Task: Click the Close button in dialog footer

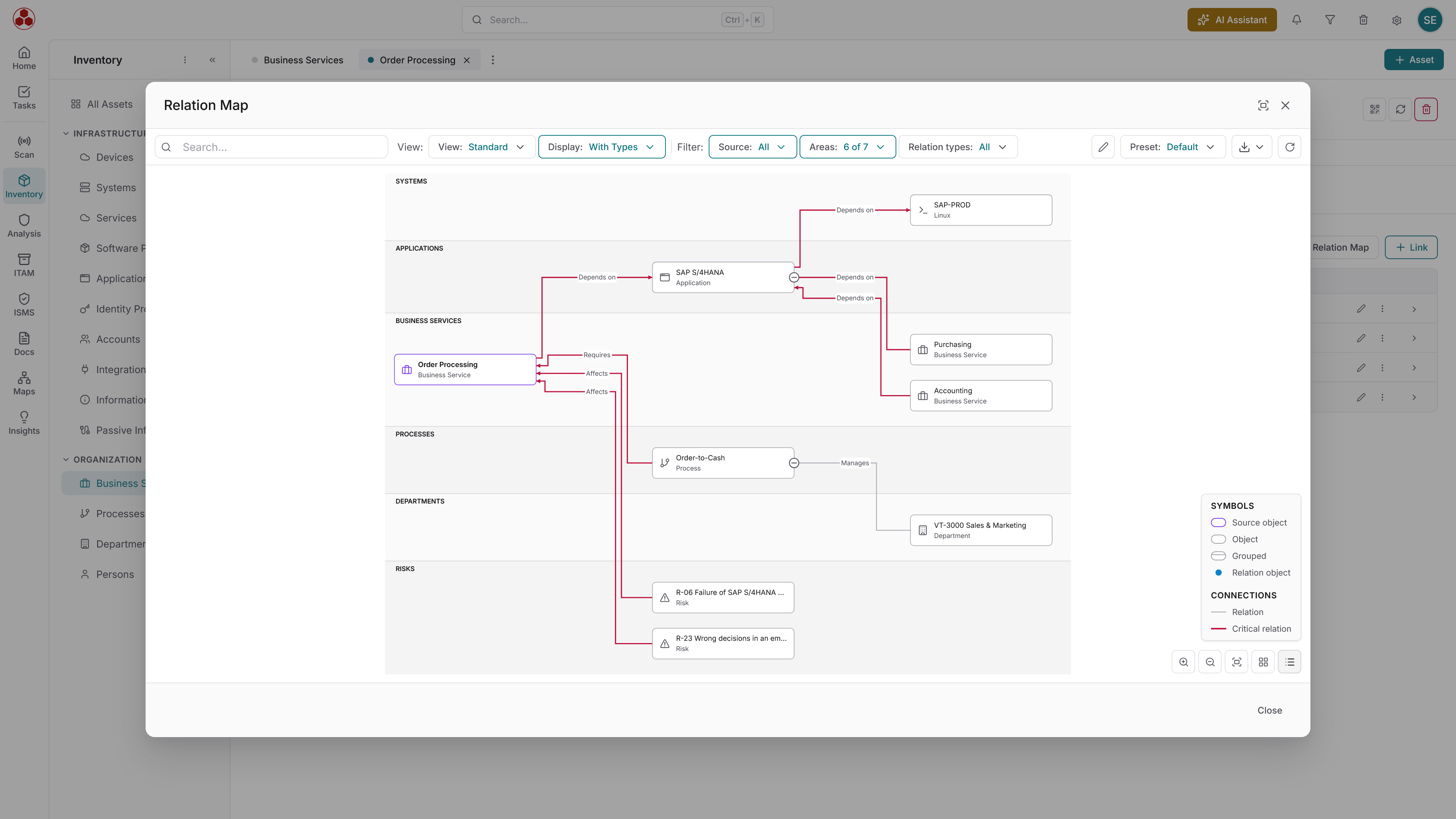Action: [x=1269, y=711]
